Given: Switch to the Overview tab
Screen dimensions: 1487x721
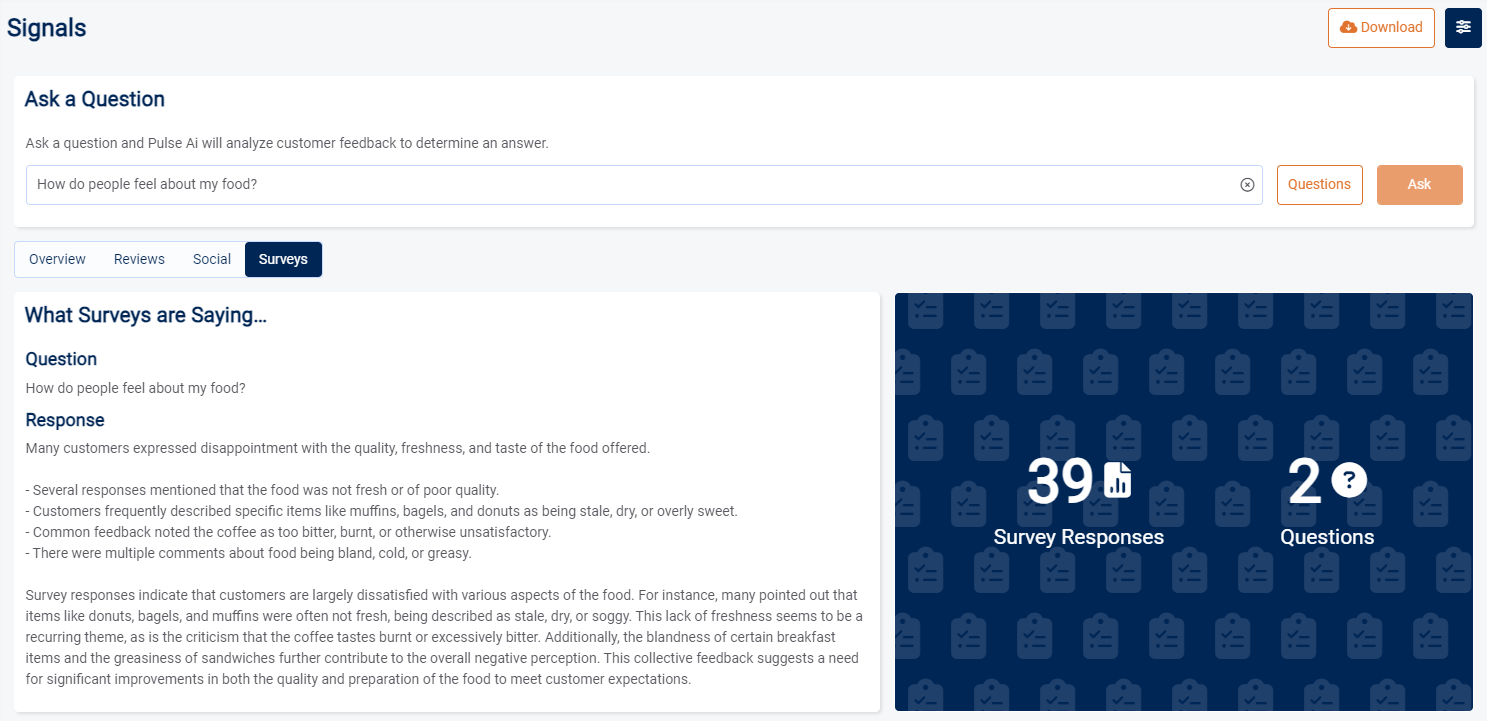Looking at the screenshot, I should pyautogui.click(x=57, y=259).
